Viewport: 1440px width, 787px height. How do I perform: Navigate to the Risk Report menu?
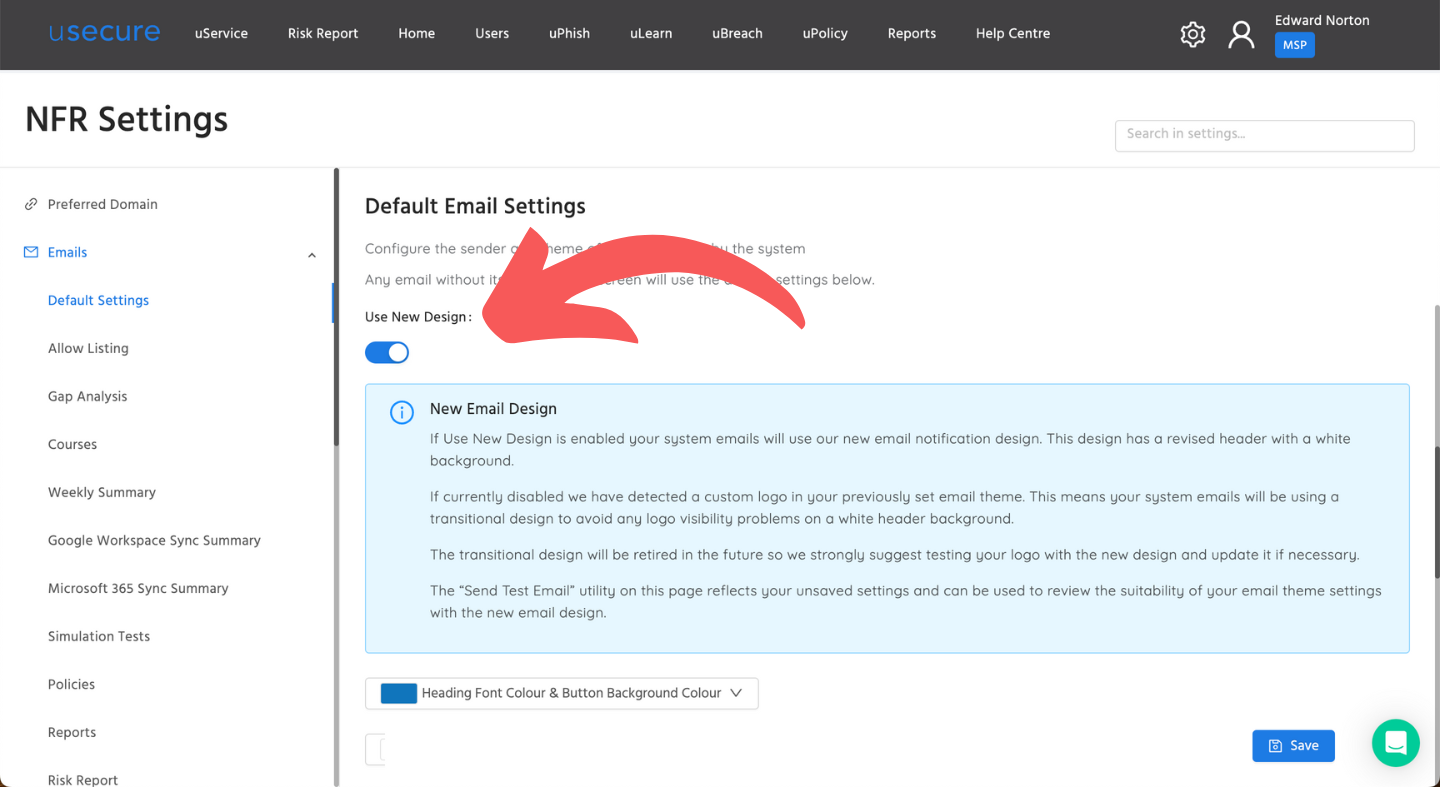click(322, 33)
